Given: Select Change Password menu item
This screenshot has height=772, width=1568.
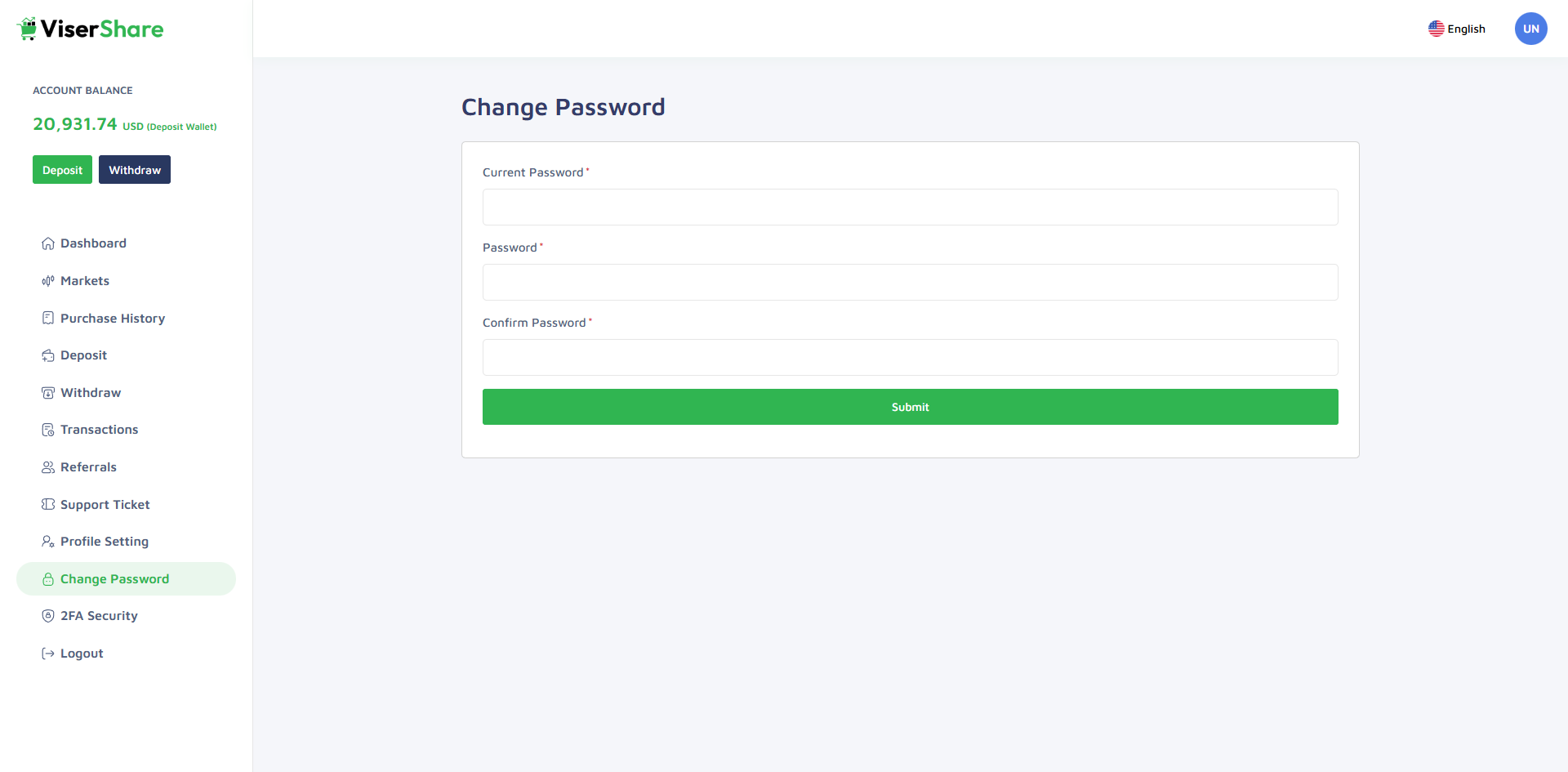Looking at the screenshot, I should 114,579.
